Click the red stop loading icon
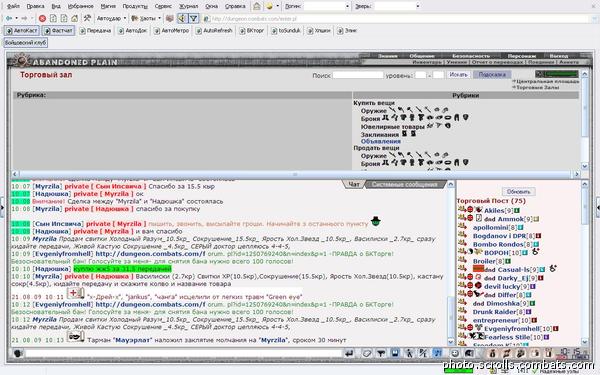 (42, 18)
